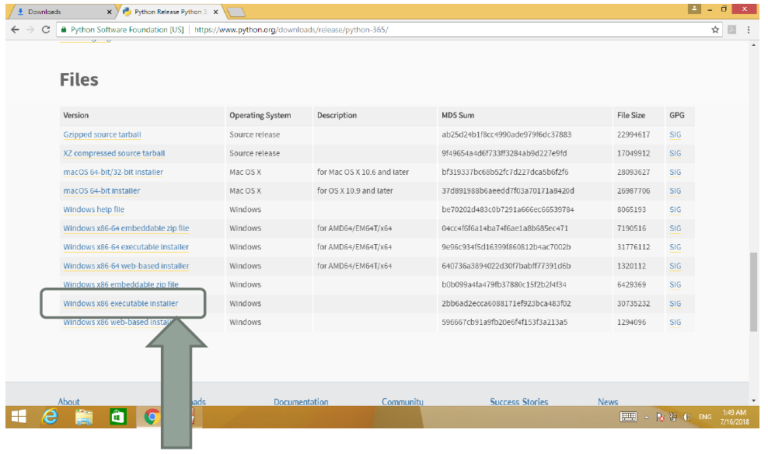Open File Explorer from the taskbar
The height and width of the screenshot is (454, 768).
coord(84,416)
